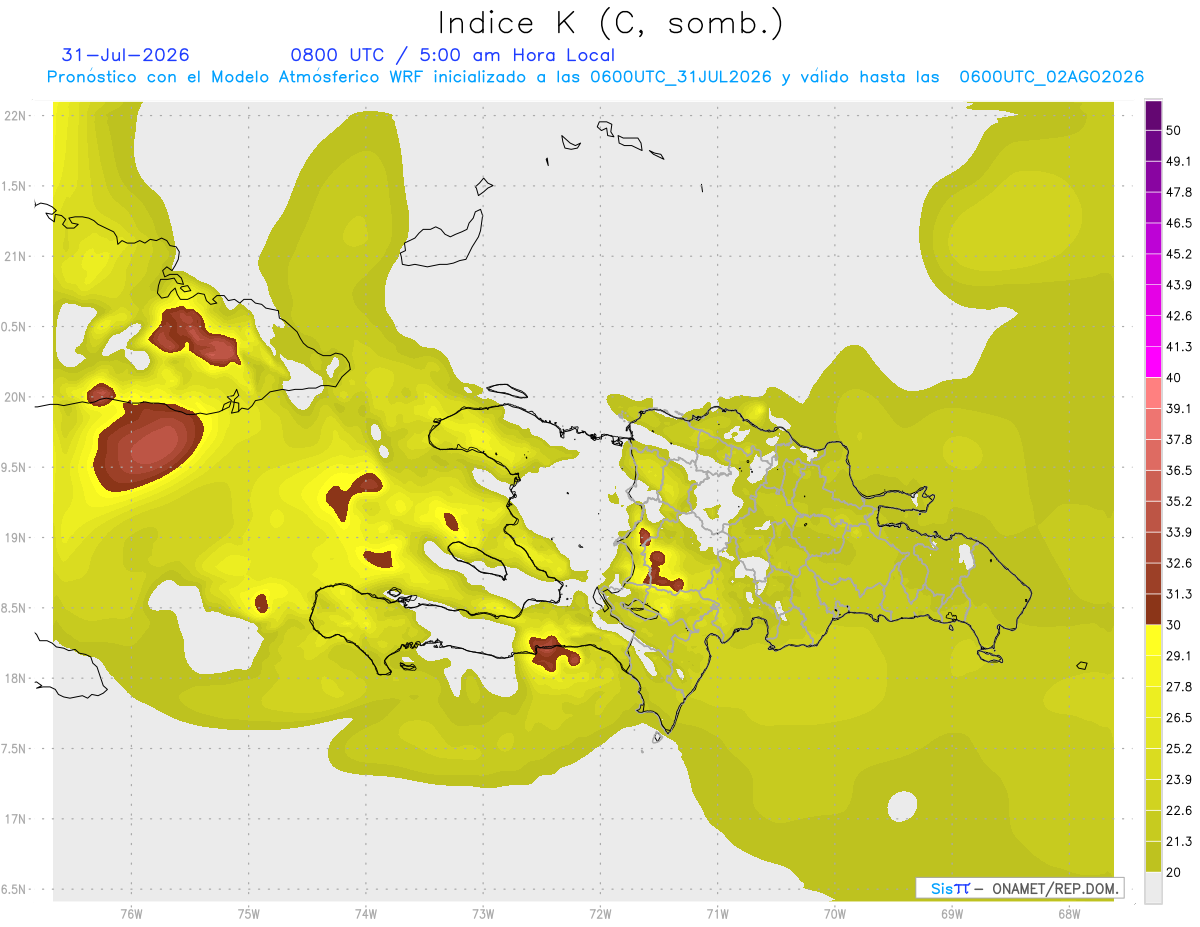Click the '39.1' legend value

(x=1178, y=409)
